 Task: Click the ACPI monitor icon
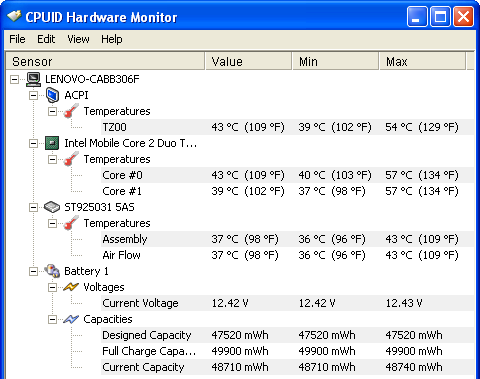pos(52,95)
